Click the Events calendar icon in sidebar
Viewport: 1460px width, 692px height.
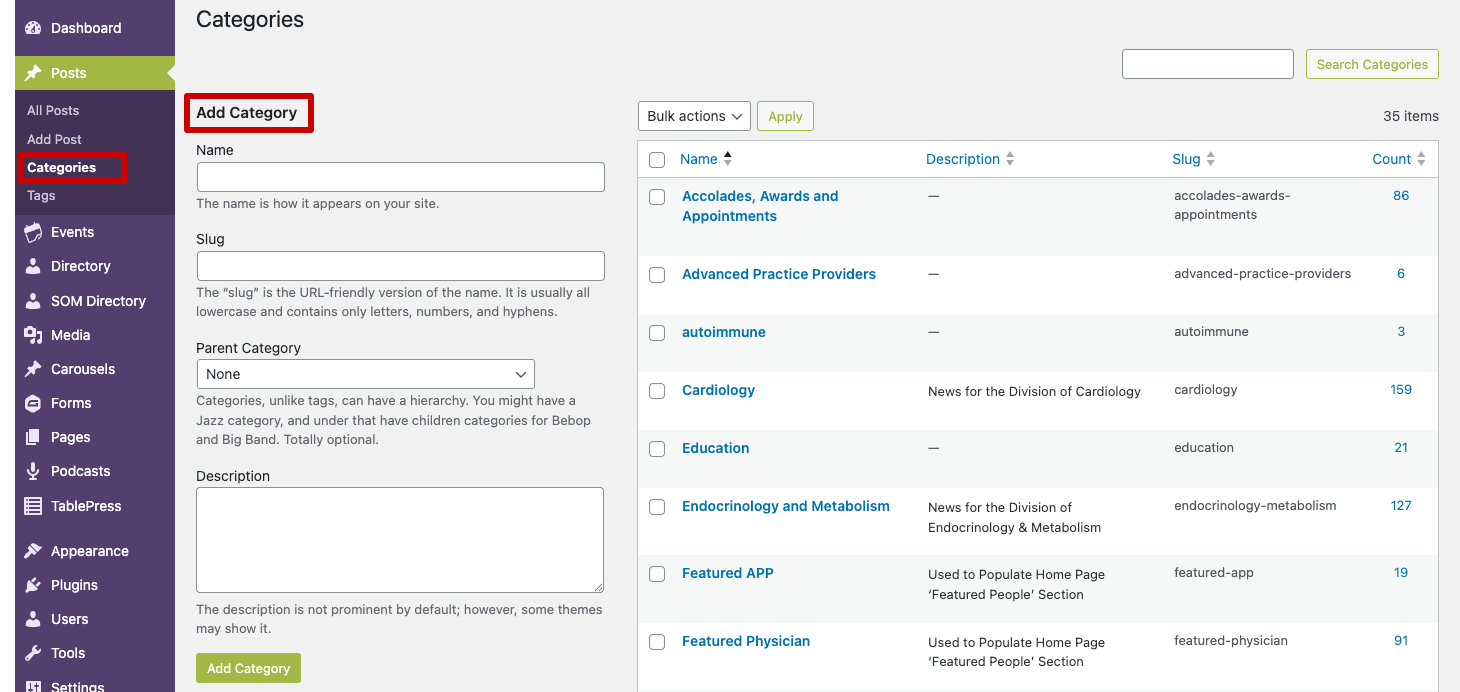pos(33,232)
